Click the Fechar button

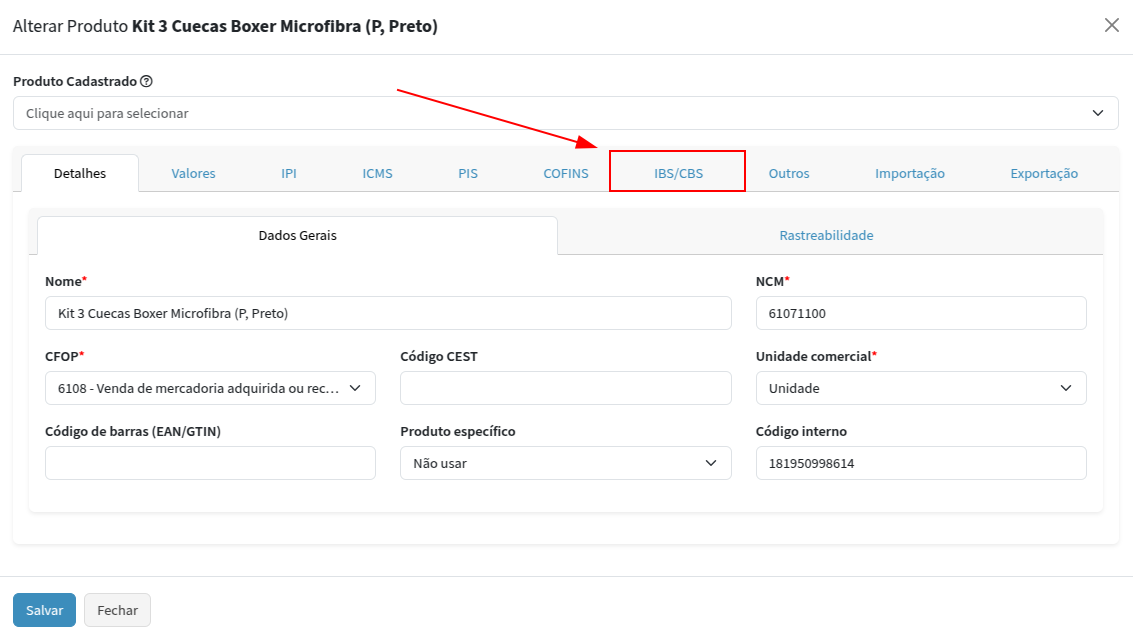(x=117, y=610)
